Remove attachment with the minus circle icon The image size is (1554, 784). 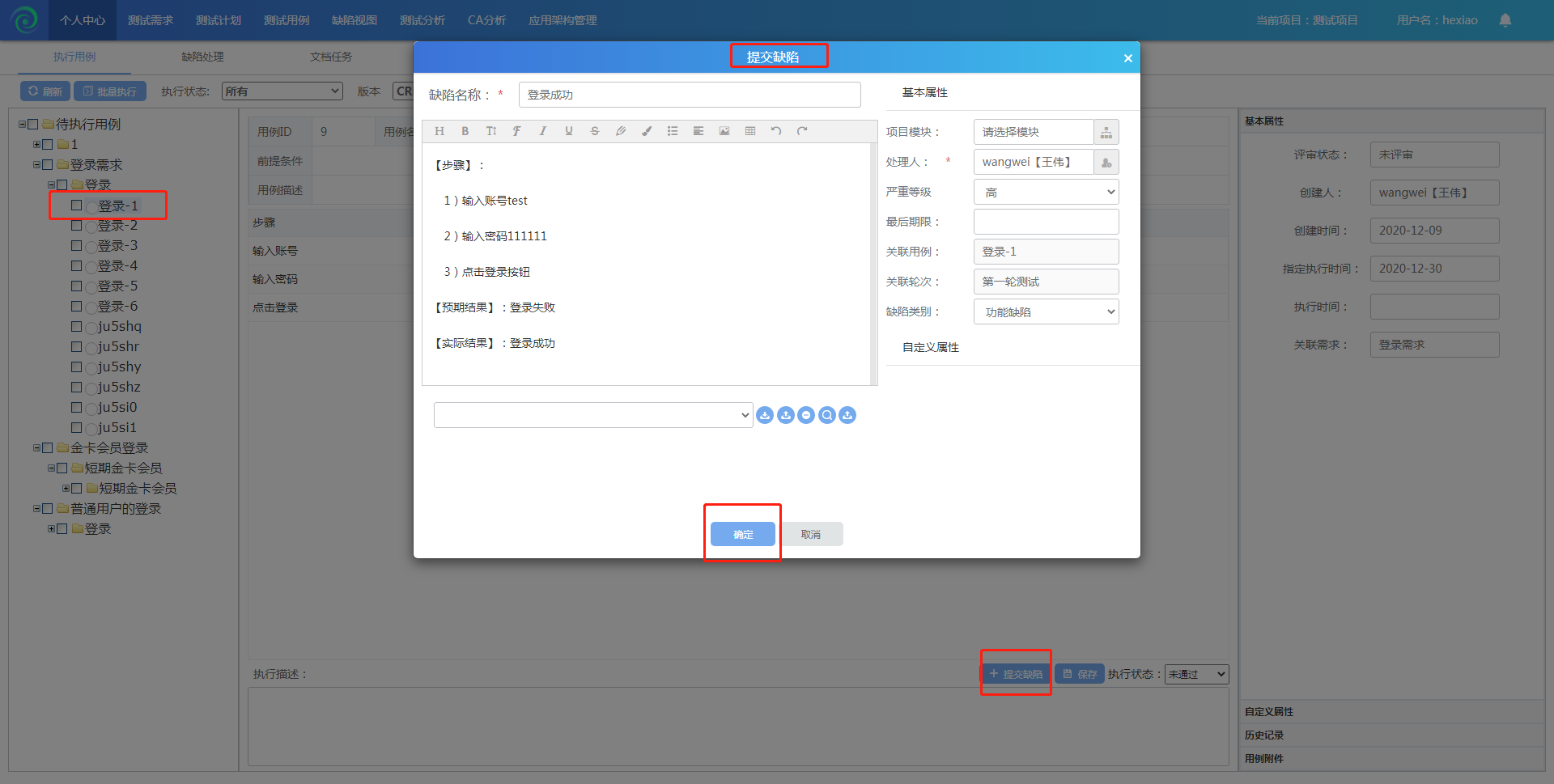(806, 415)
